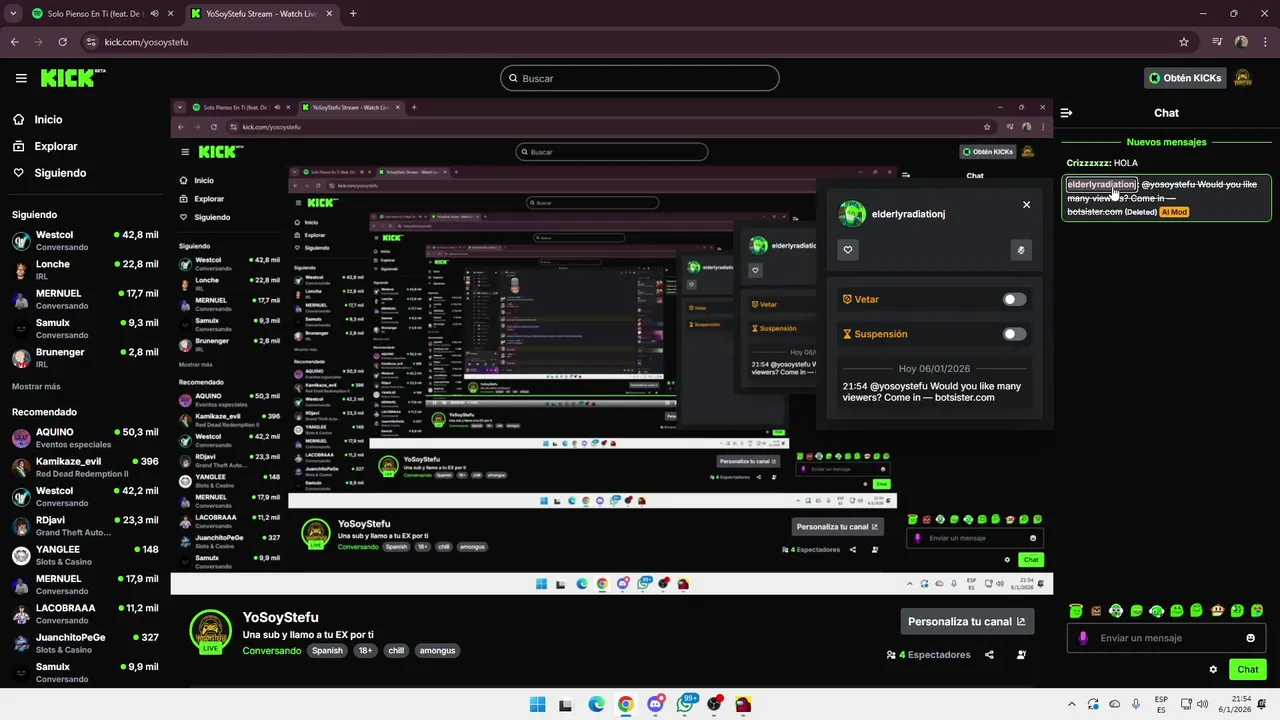The image size is (1280, 720).
Task: Send message with the green Chat button
Action: [x=1247, y=669]
